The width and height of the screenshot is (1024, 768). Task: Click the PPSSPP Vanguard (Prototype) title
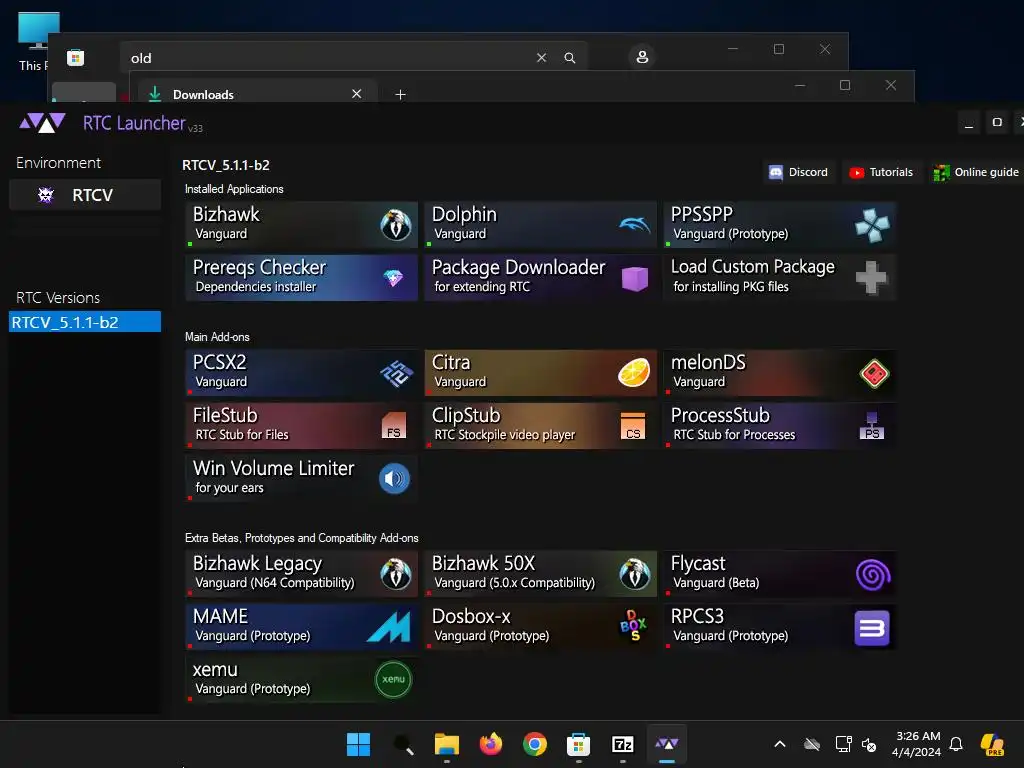pos(702,214)
